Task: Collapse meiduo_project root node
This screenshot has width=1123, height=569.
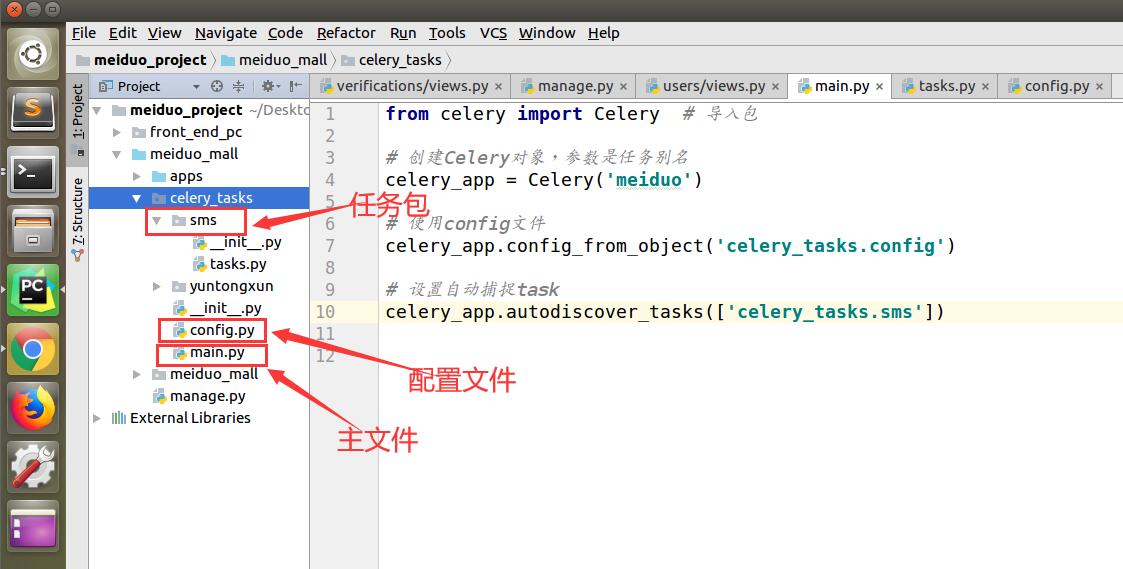Action: coord(97,111)
